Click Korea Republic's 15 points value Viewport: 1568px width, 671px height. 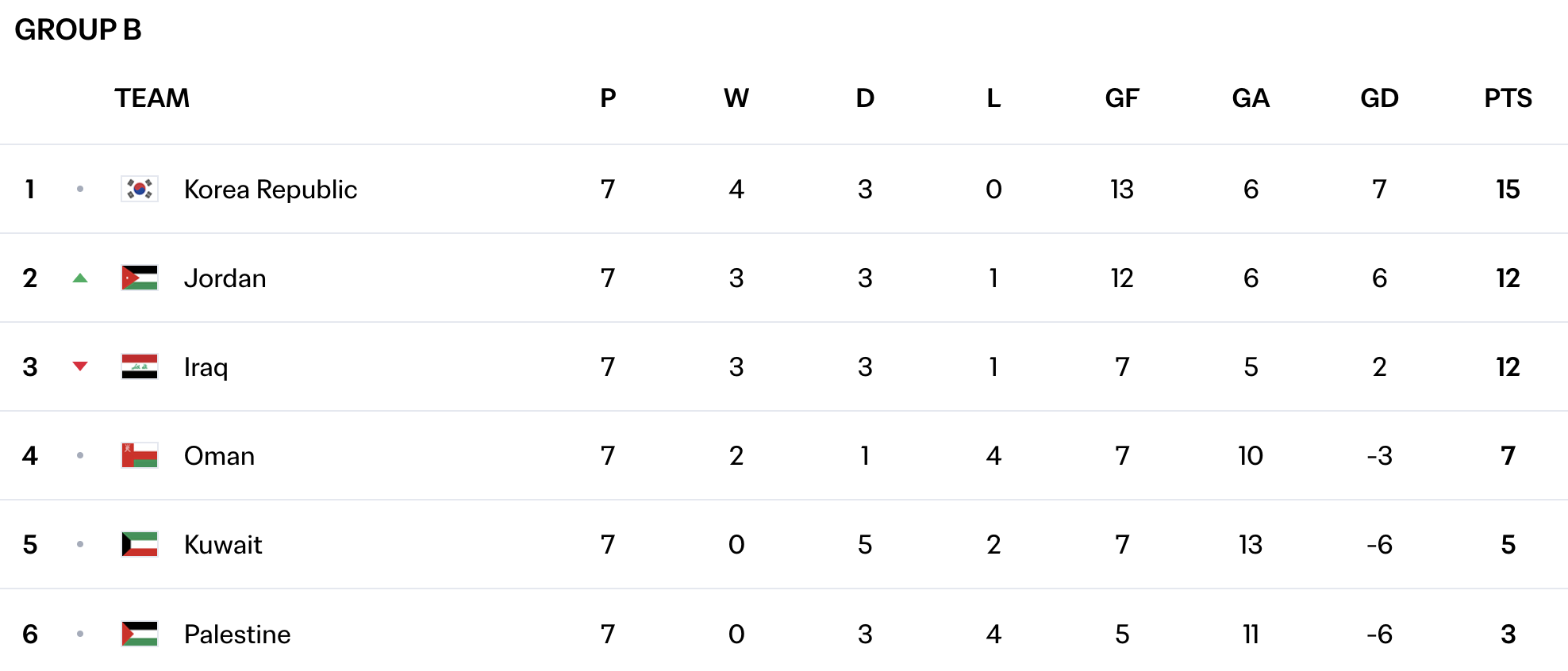point(1508,190)
